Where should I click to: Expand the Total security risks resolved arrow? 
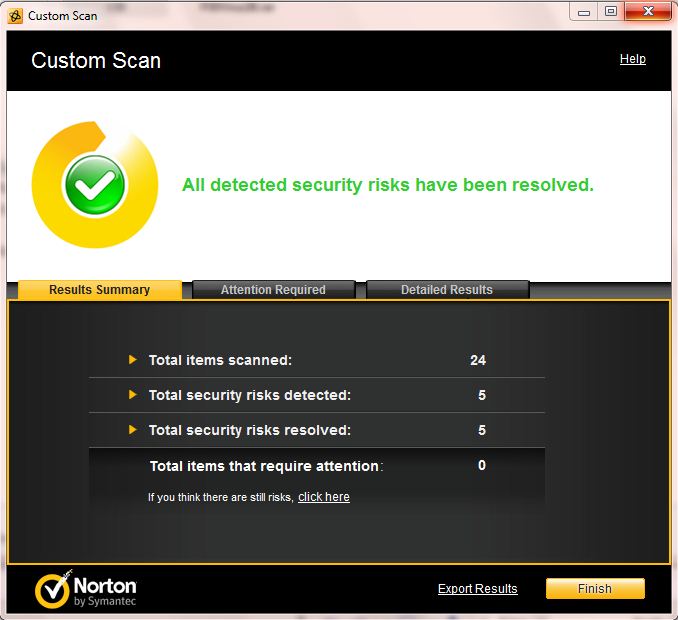point(133,430)
